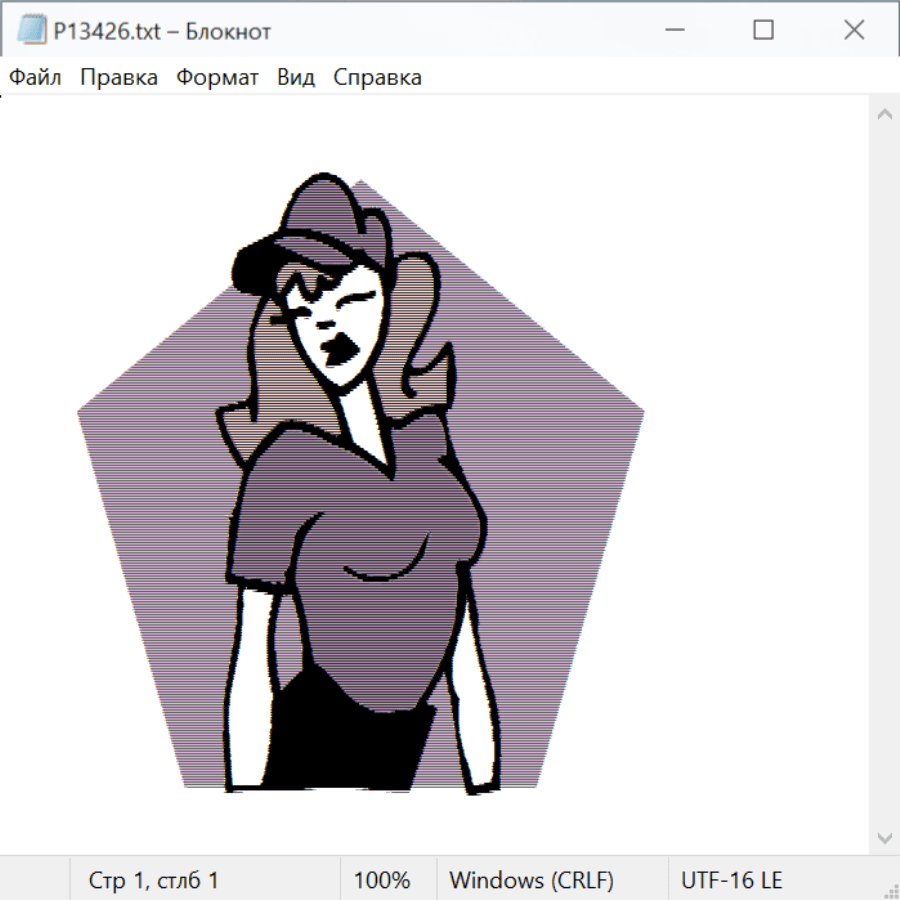The image size is (900, 900).
Task: Open the Вид menu
Action: coord(296,78)
